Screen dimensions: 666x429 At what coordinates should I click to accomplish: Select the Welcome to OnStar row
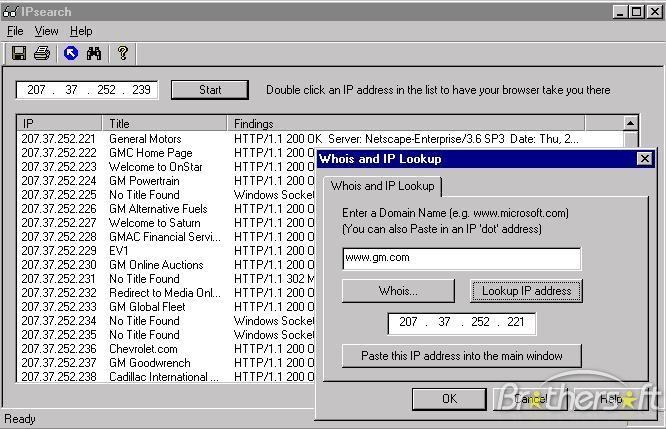click(166, 167)
